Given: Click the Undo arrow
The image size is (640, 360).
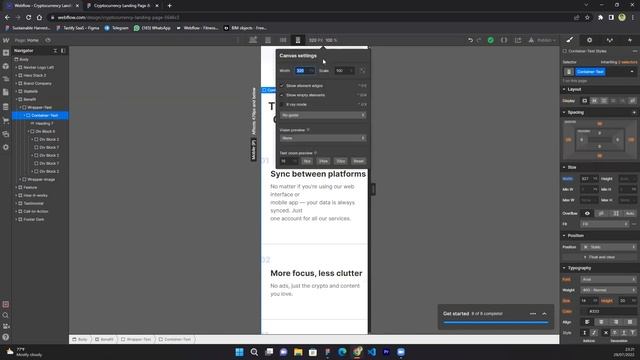Looking at the screenshot, I should (470, 40).
